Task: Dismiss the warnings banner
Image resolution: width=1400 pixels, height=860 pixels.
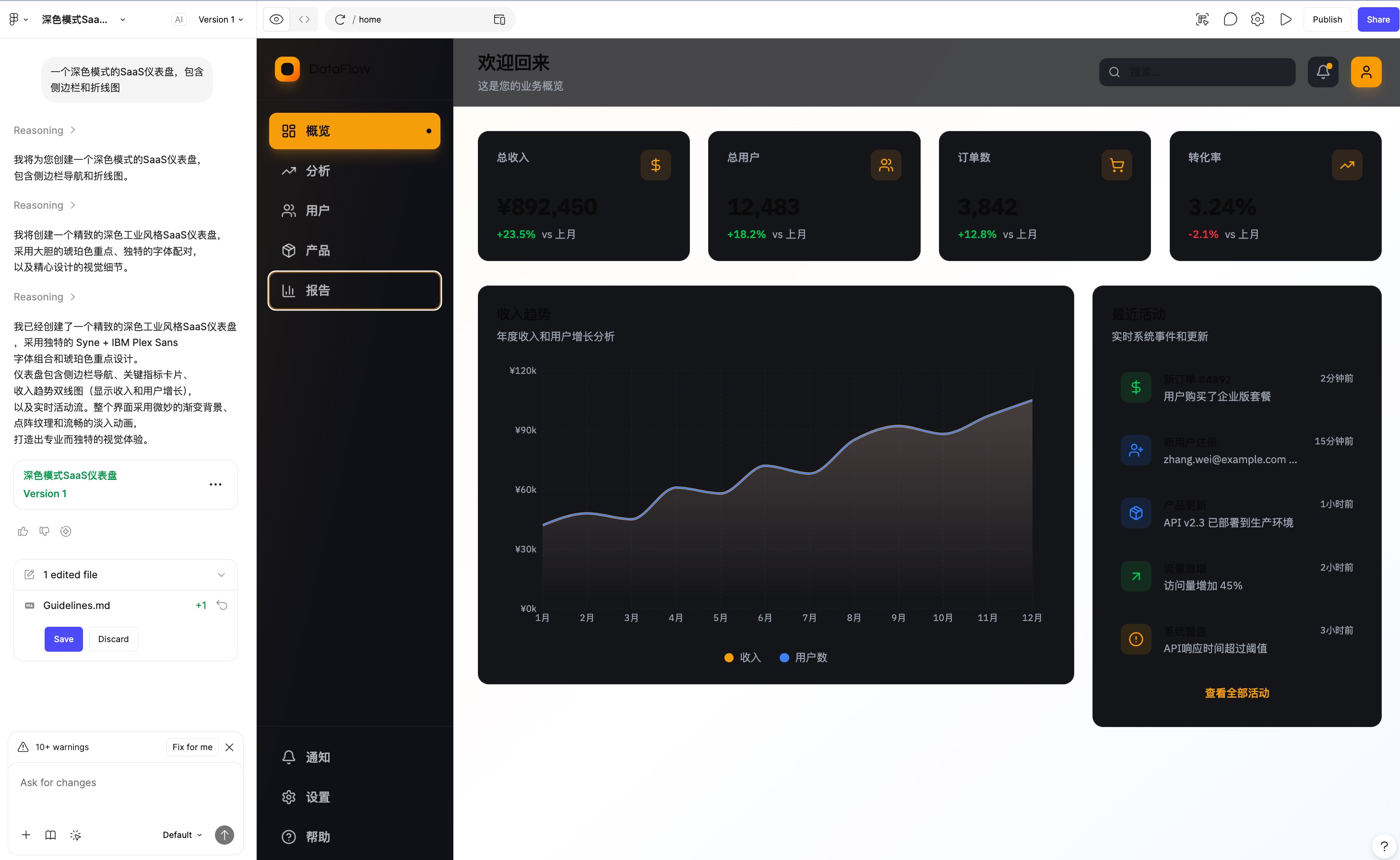Action: 230,747
